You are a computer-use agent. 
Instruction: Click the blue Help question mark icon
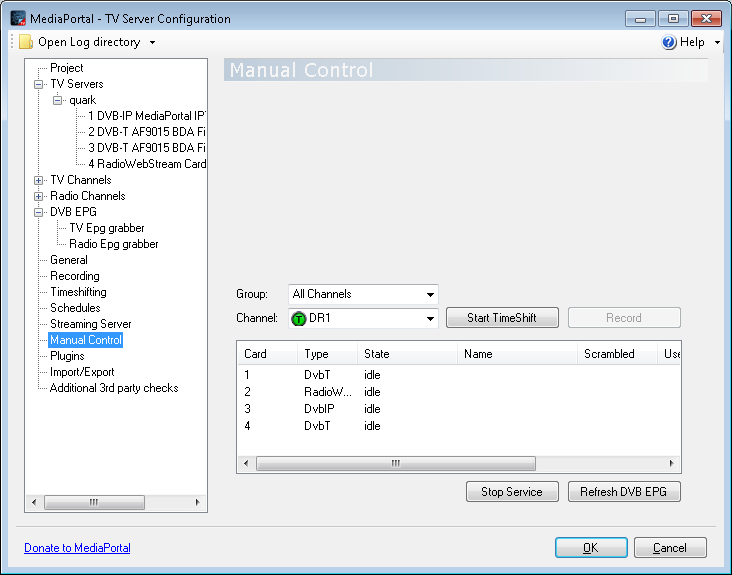pos(669,42)
